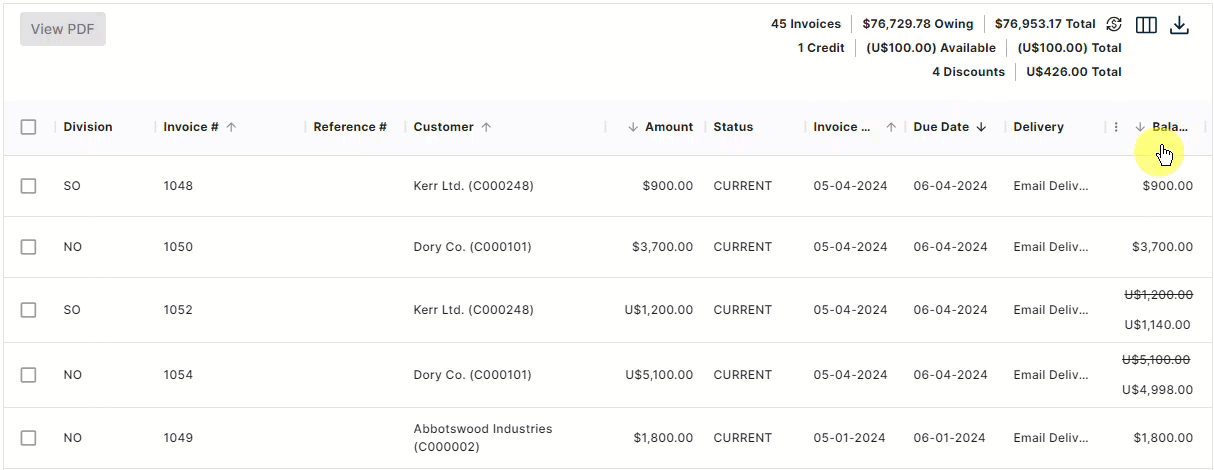The width and height of the screenshot is (1214, 470).
Task: Check the box for invoice 1048
Action: click(28, 186)
